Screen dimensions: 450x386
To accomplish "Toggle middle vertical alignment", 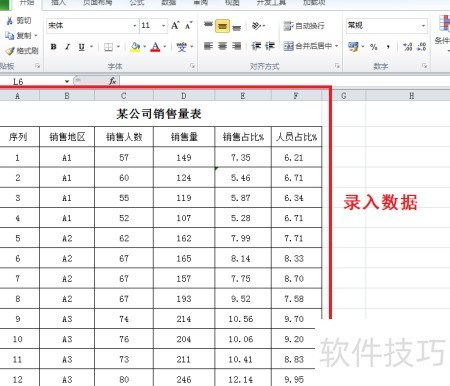I will point(222,26).
